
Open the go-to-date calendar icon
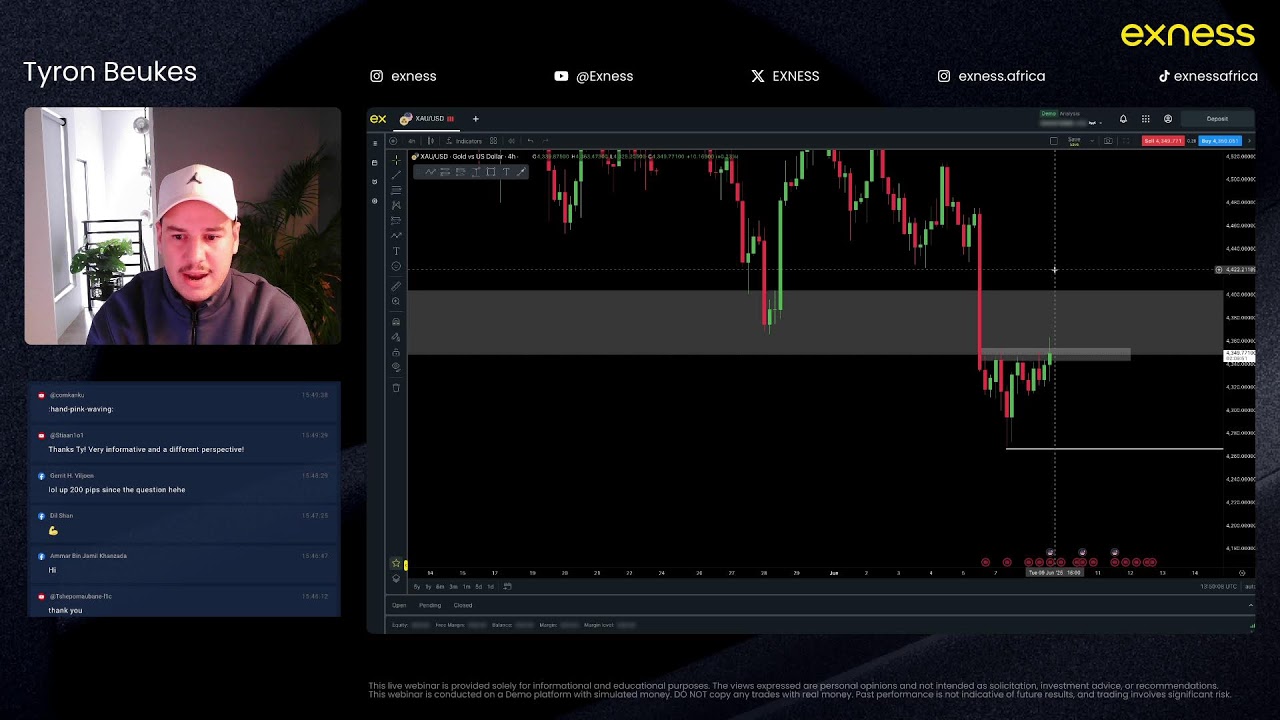tap(507, 587)
